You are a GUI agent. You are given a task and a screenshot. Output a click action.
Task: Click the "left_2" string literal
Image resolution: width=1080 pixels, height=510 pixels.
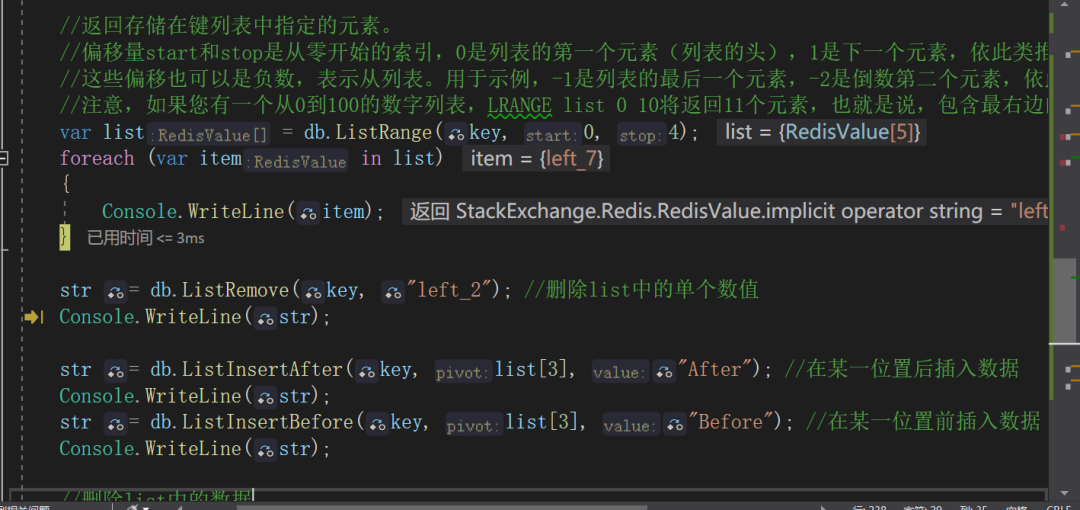click(x=451, y=290)
